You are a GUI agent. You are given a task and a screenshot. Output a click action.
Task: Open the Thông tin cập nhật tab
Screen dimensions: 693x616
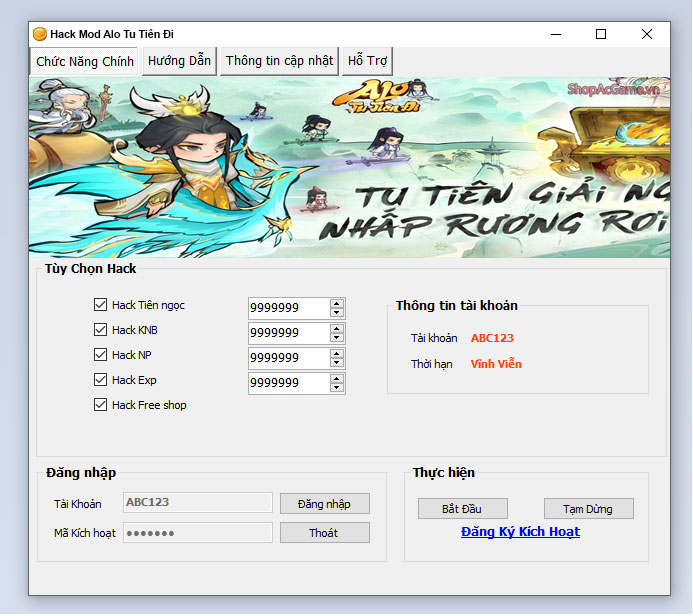(279, 61)
